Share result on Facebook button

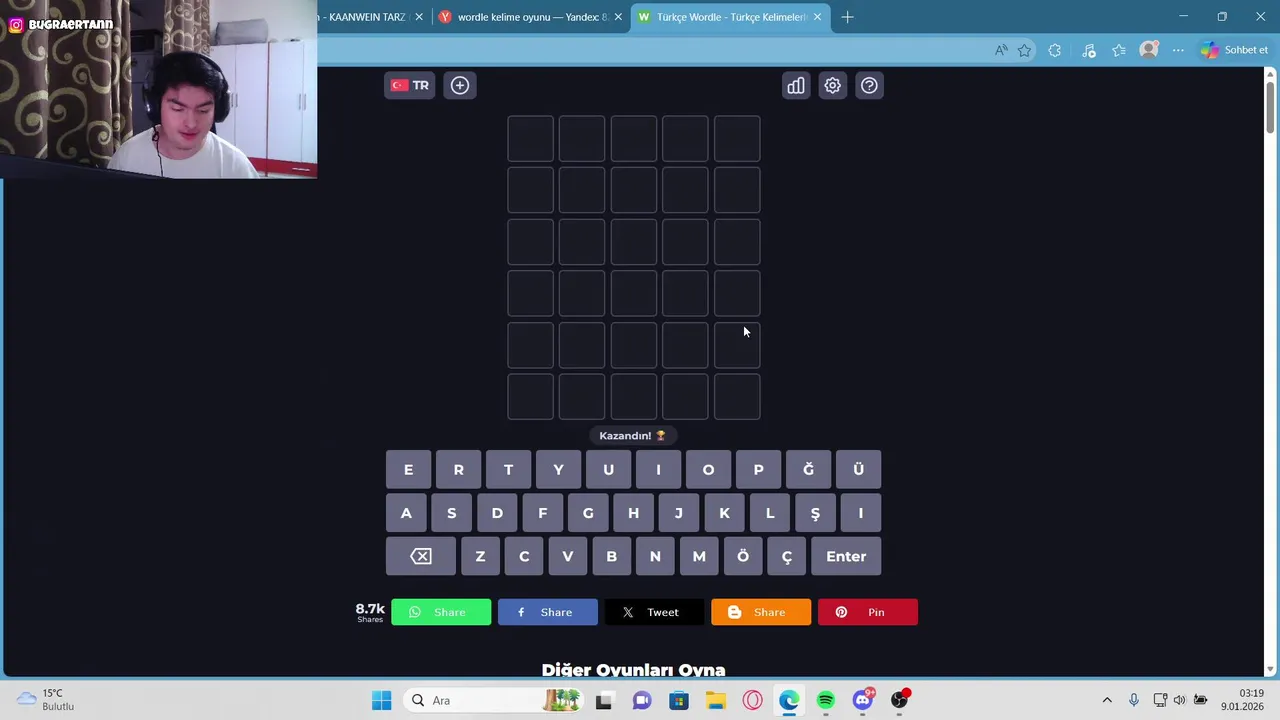pos(548,612)
